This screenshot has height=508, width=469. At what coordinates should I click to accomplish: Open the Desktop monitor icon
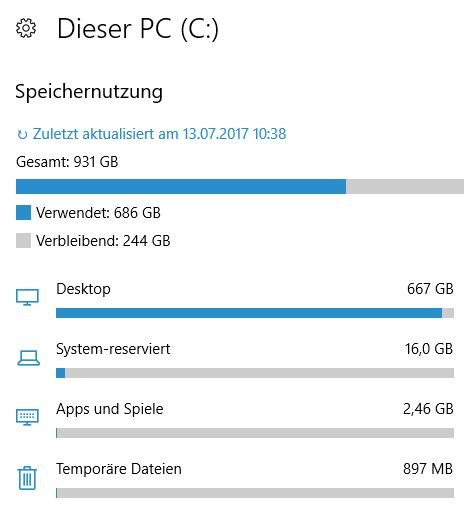(x=27, y=297)
